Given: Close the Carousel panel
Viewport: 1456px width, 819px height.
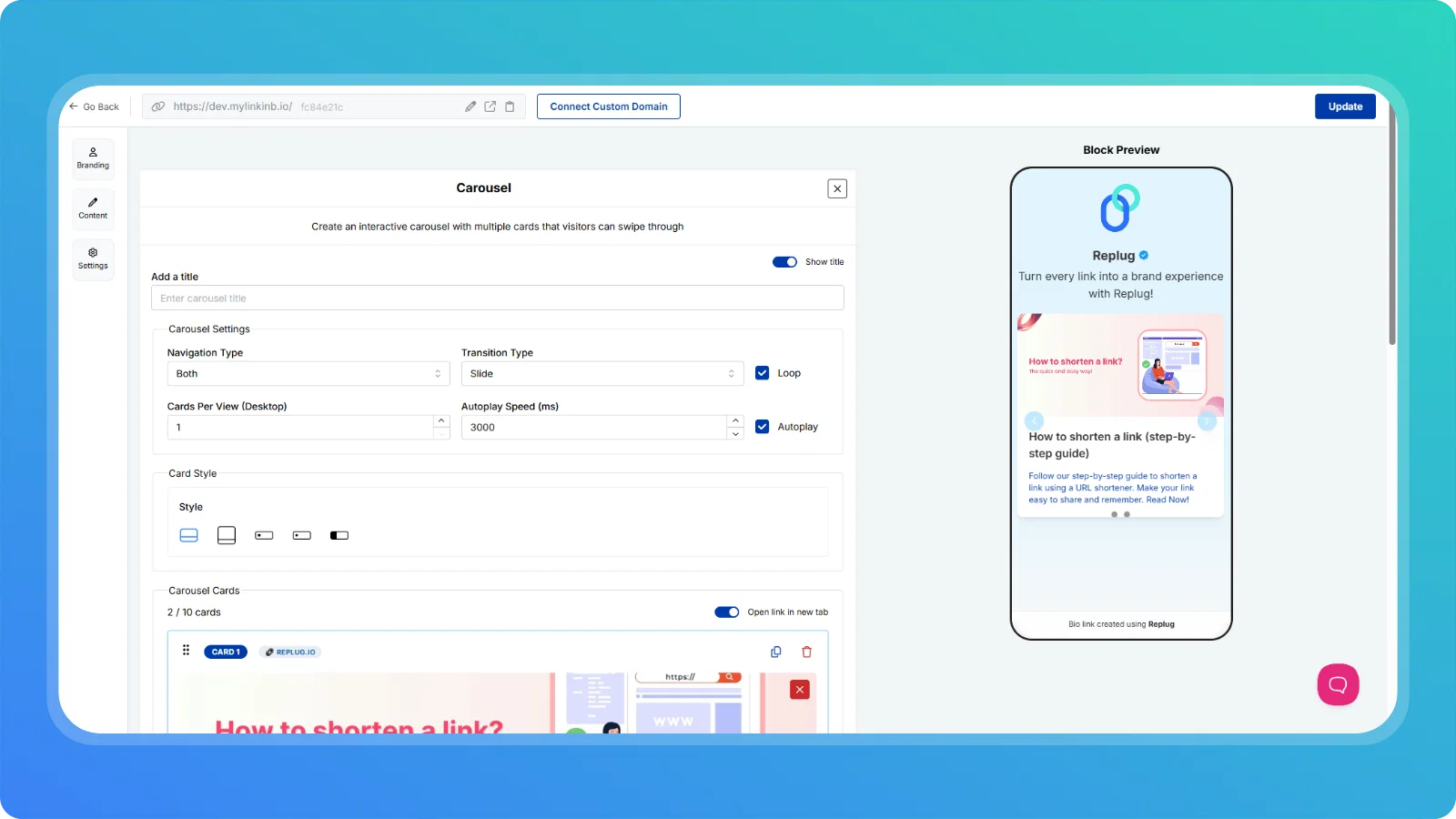Looking at the screenshot, I should click(x=837, y=188).
